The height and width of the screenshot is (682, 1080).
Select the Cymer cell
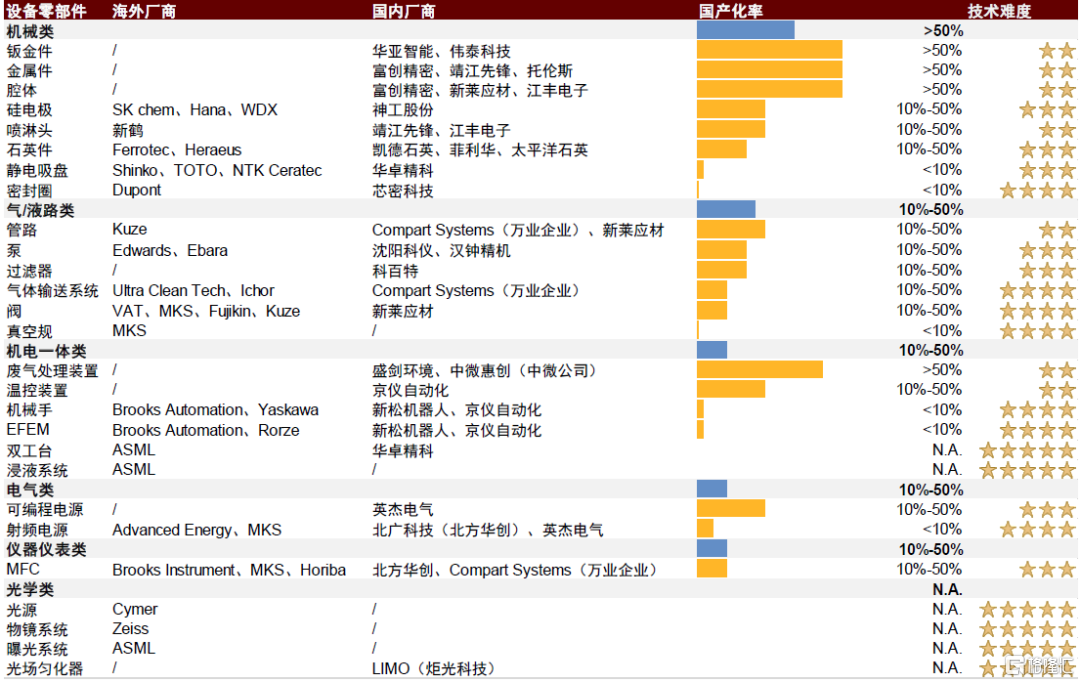135,609
